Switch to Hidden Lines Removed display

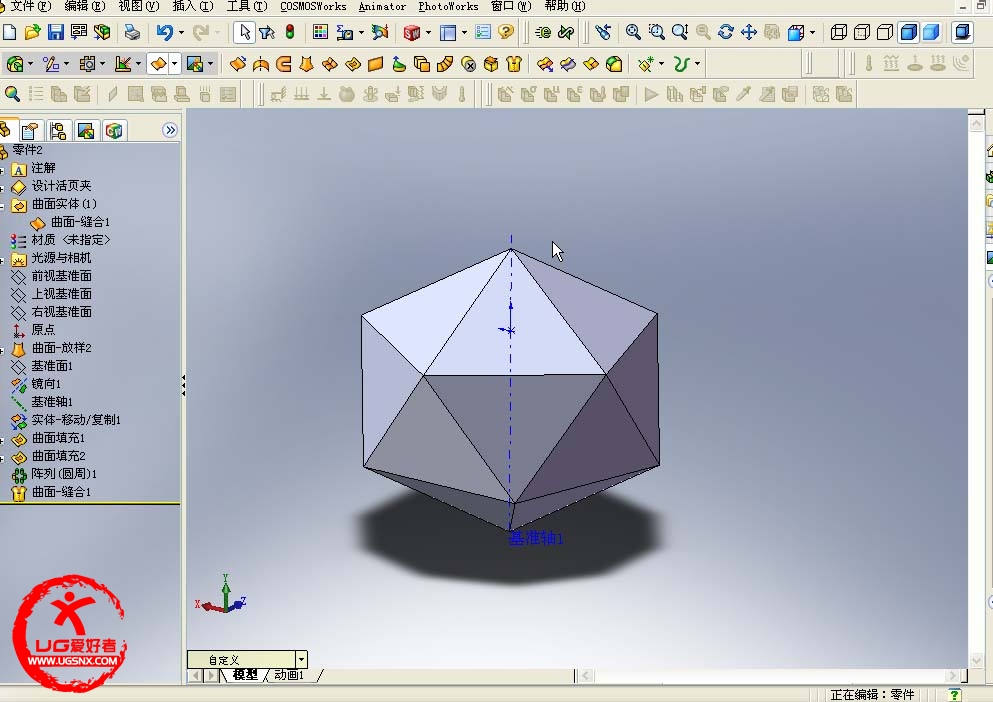pos(885,32)
